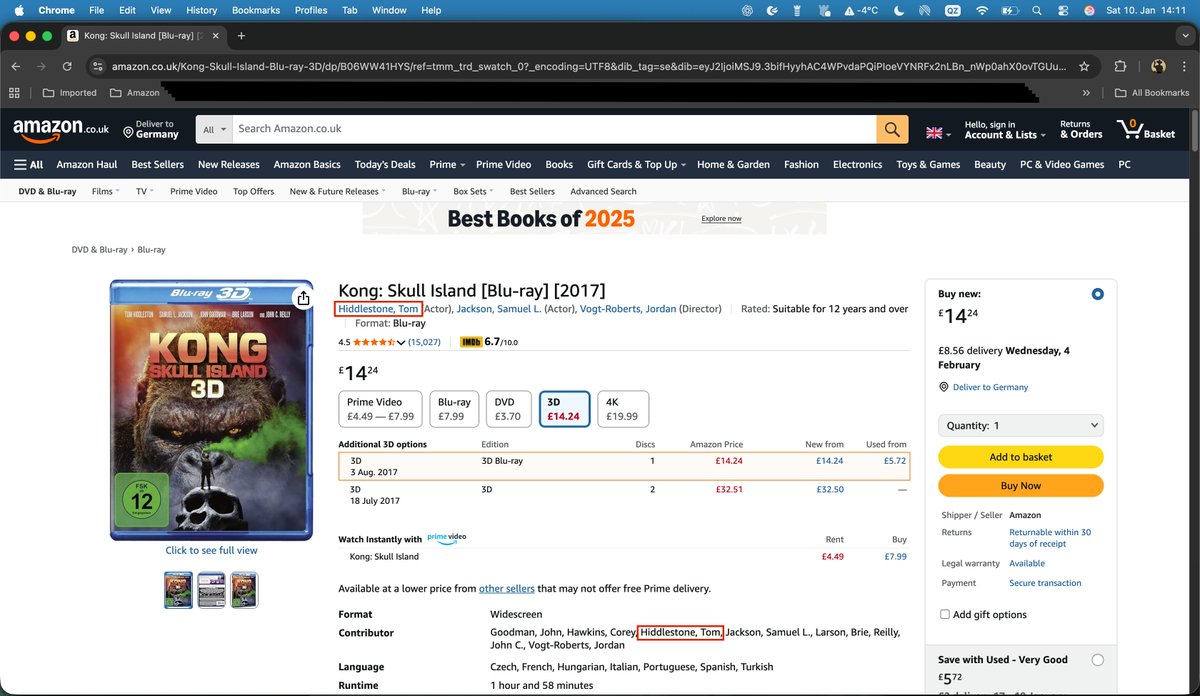Select the third product thumbnail
Viewport: 1200px width, 696px height.
[x=244, y=590]
